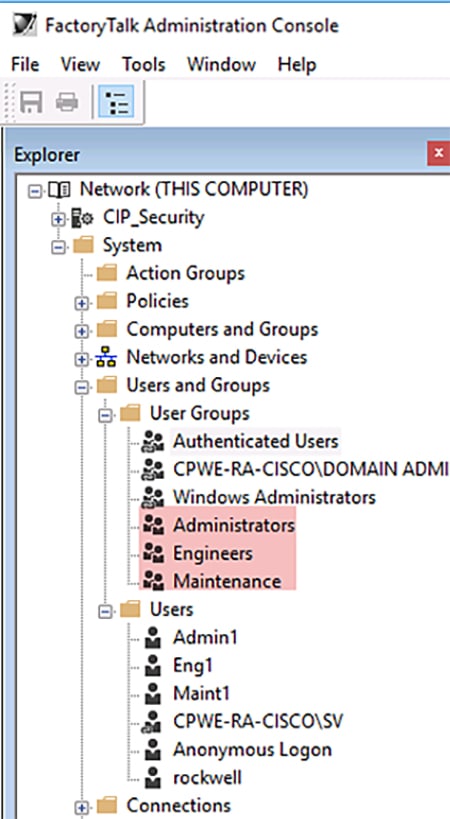Screen dimensions: 450x819
Task: Click the Action Groups folder icon
Action: (107, 273)
